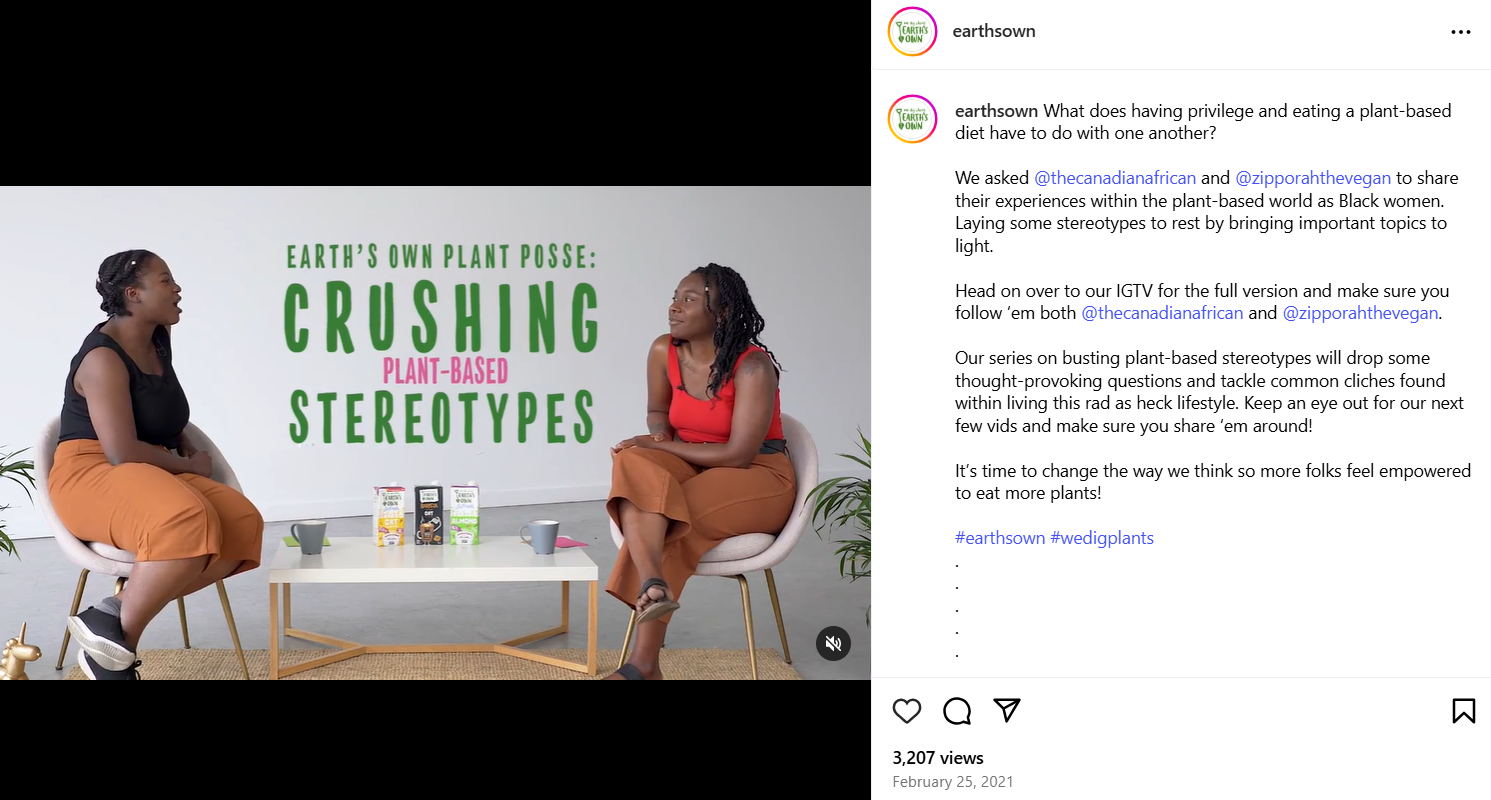The image size is (1491, 800).
Task: Follow second @thecanadianafrican mention in caption
Action: (x=1162, y=313)
